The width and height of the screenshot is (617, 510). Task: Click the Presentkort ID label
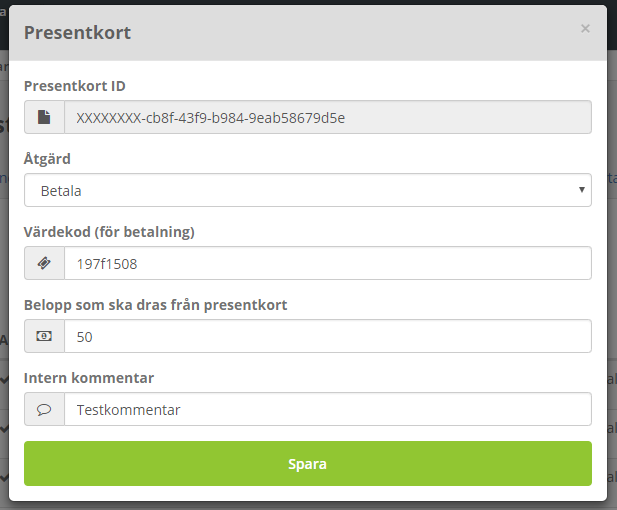coord(75,86)
